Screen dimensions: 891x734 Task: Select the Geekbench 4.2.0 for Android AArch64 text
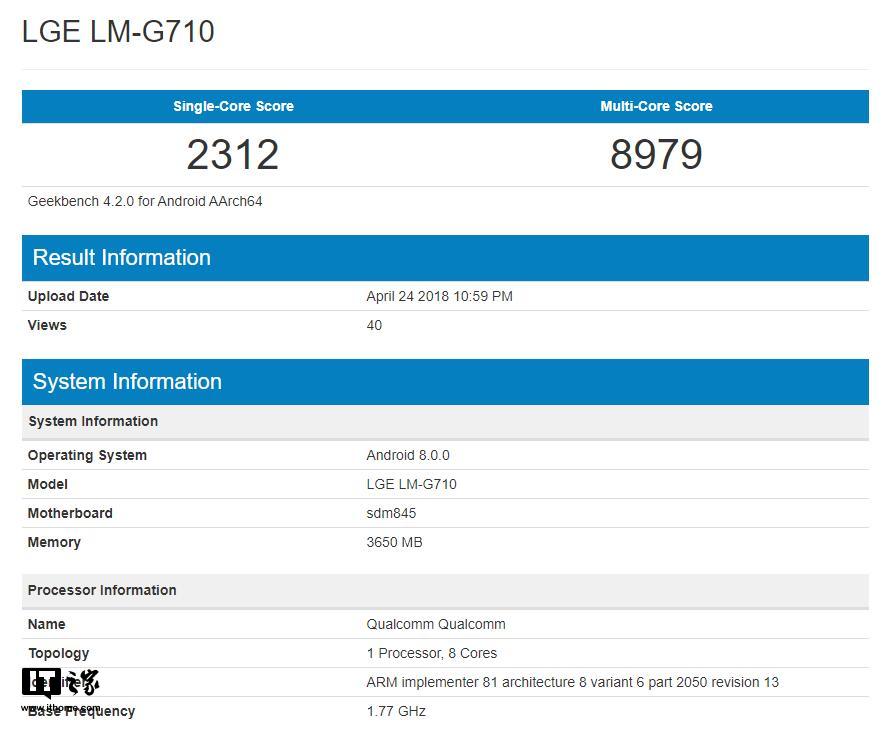(x=145, y=201)
